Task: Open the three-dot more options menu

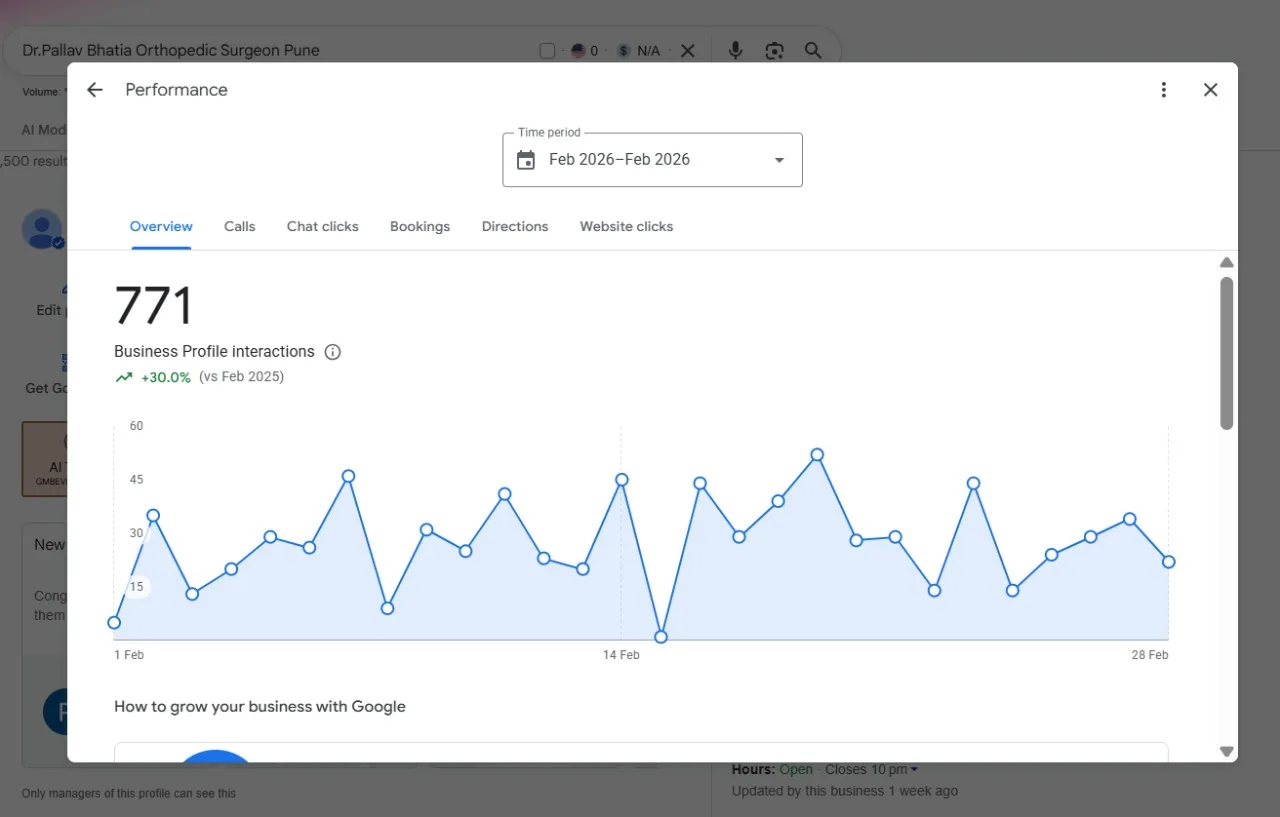Action: 1163,90
